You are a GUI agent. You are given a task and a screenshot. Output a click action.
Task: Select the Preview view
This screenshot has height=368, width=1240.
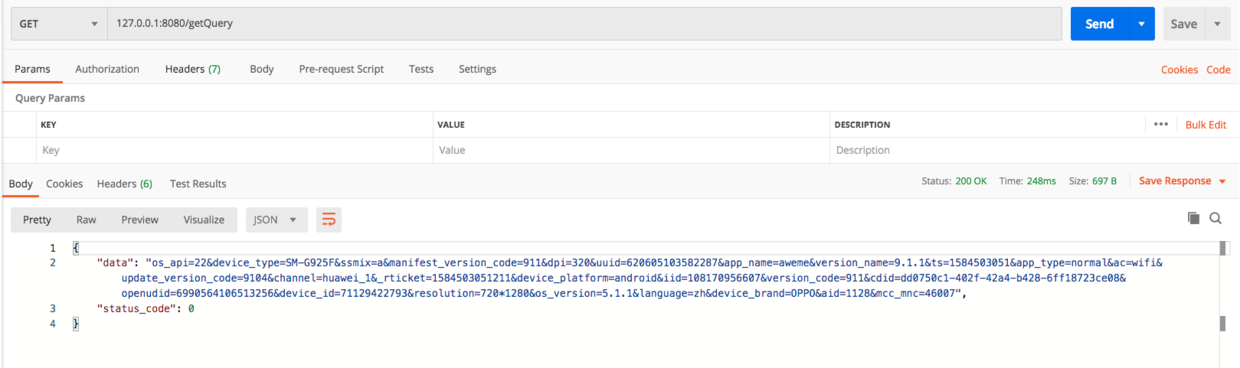(140, 220)
